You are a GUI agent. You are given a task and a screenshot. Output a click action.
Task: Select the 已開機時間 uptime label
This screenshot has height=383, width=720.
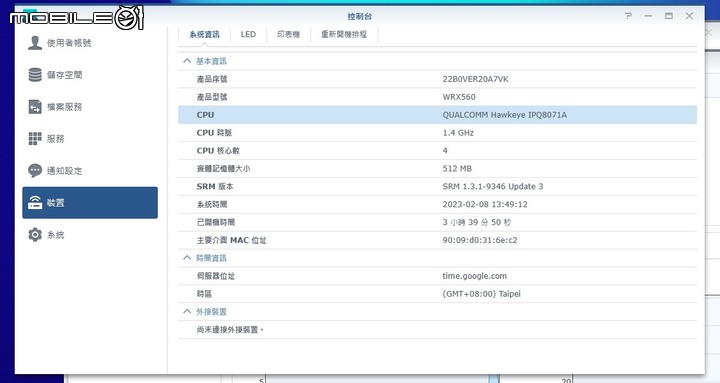coord(216,222)
